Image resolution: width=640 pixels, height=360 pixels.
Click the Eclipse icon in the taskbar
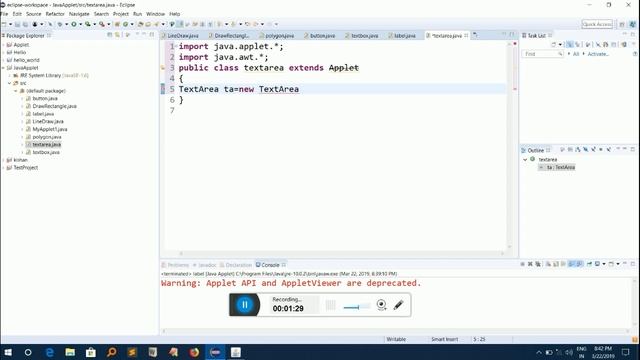tap(215, 352)
